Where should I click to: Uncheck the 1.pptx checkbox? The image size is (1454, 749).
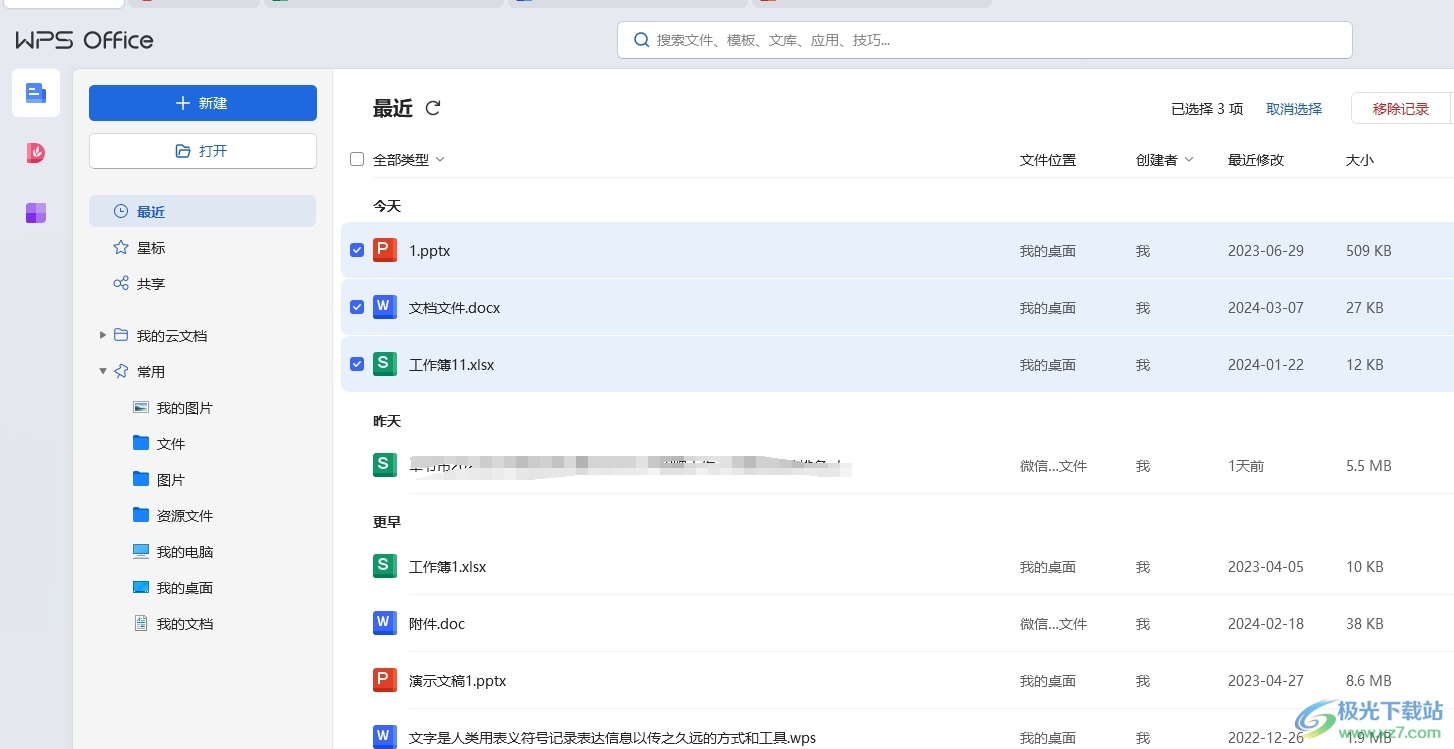pos(357,250)
